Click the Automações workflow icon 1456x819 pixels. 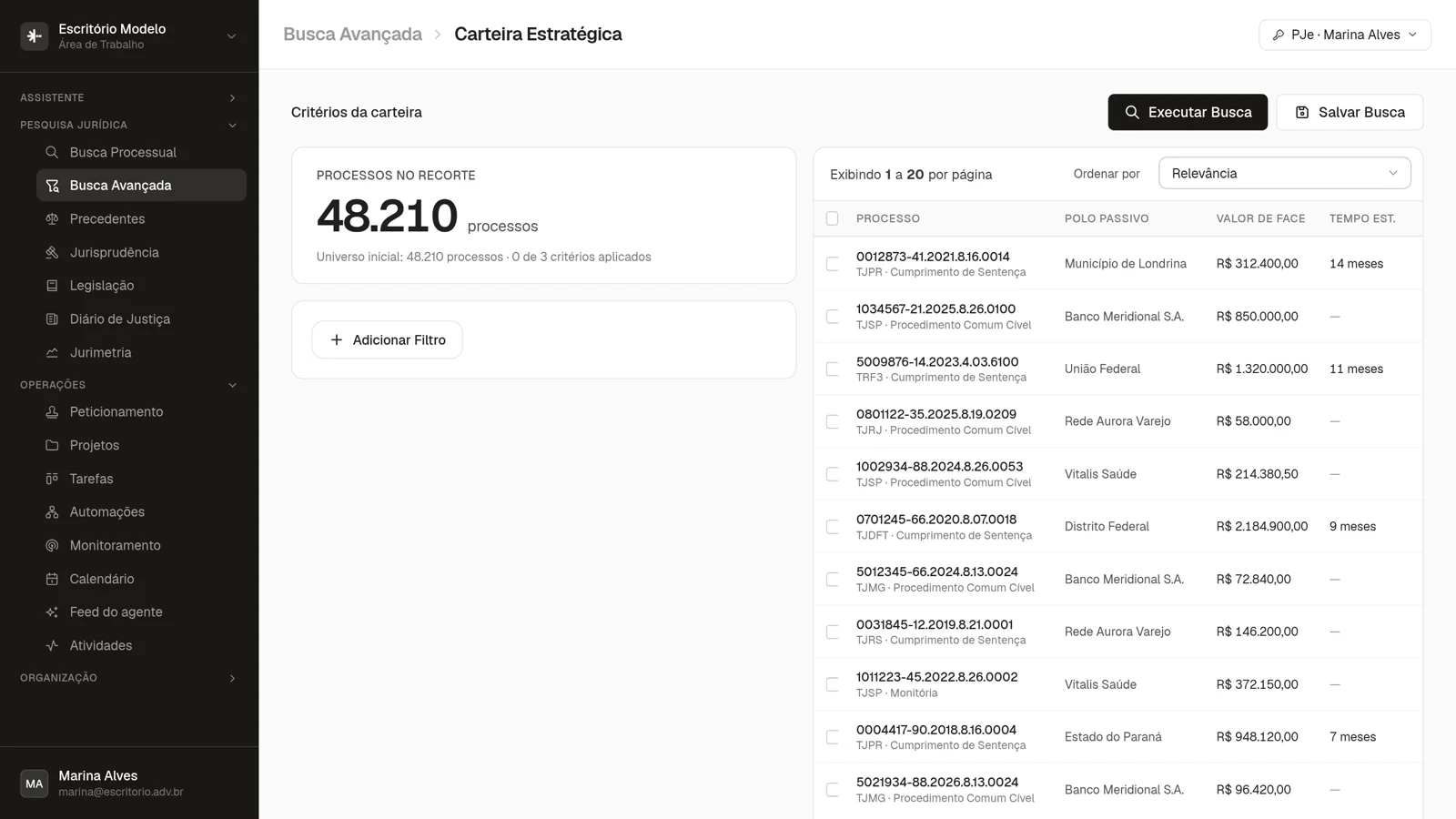coord(52,512)
